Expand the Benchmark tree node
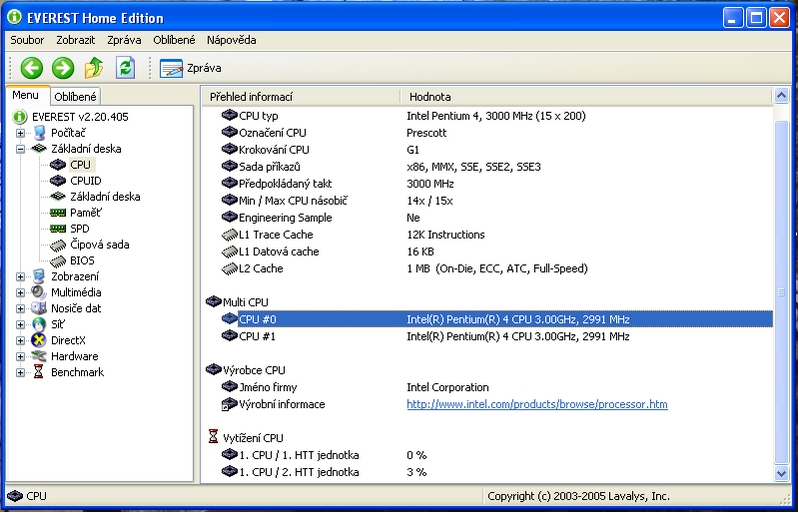 click(x=21, y=373)
